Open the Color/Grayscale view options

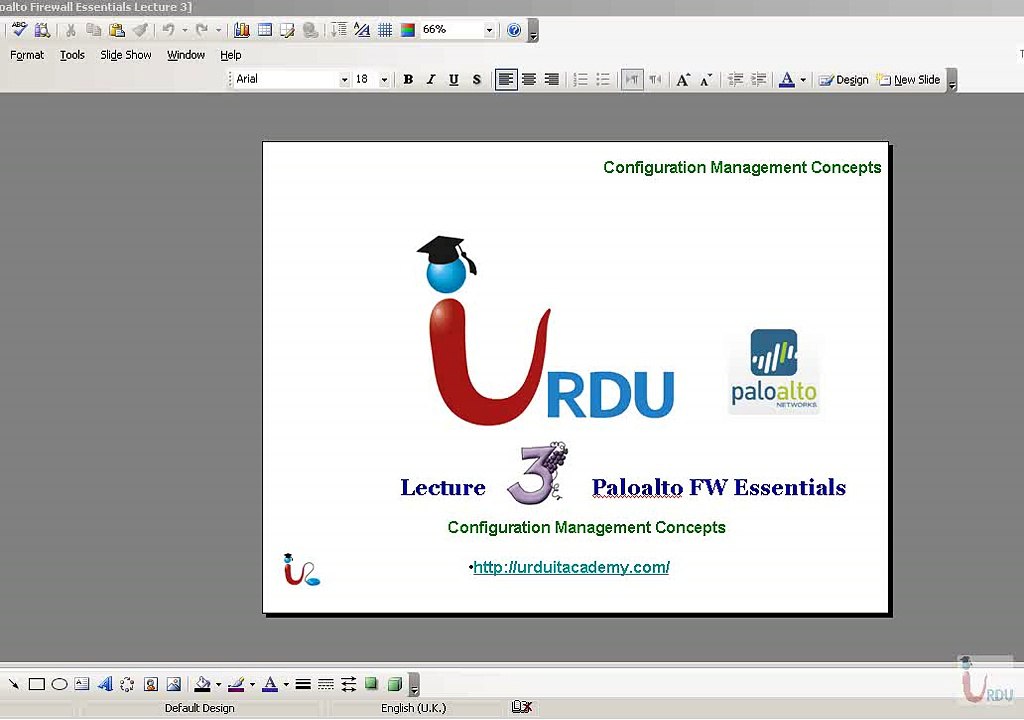click(408, 30)
